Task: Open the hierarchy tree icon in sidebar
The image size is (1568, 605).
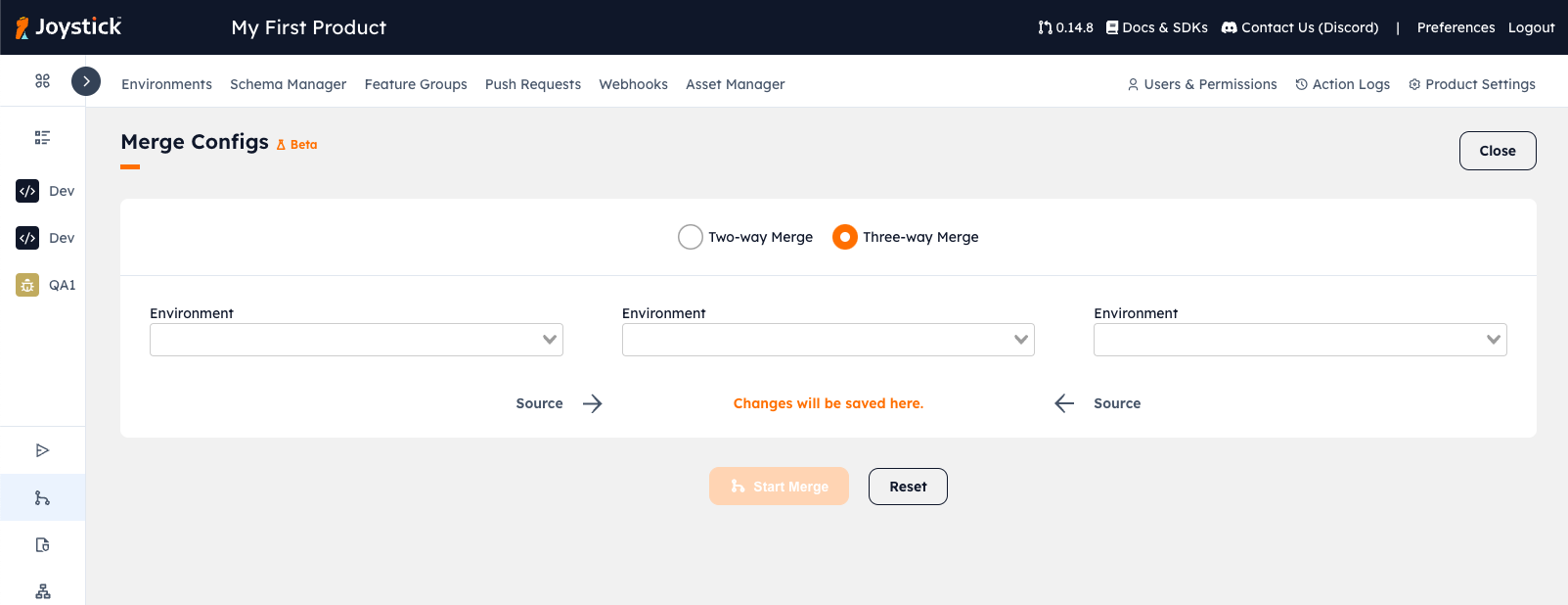Action: tap(42, 591)
